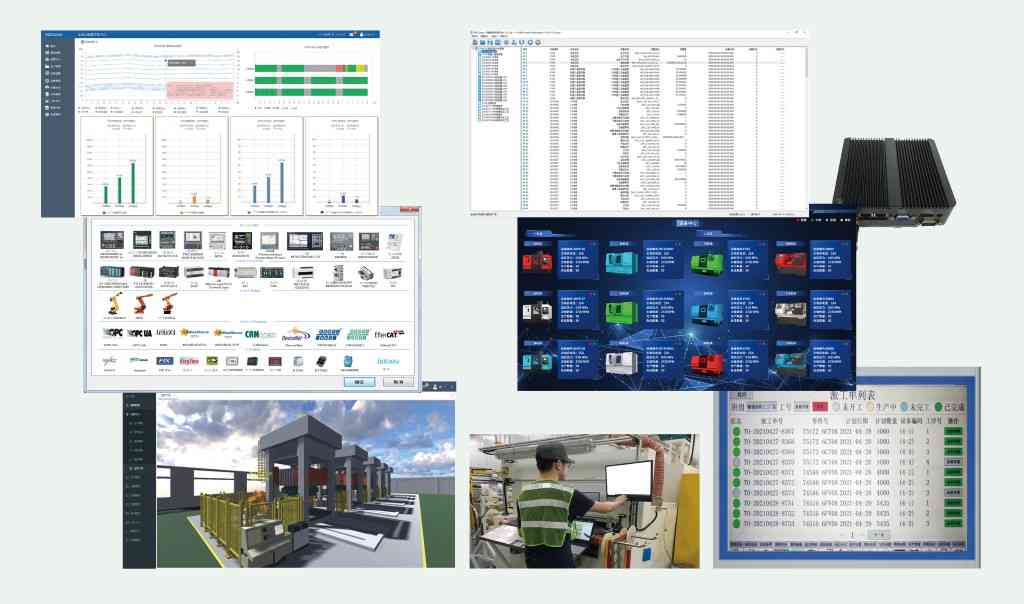Click first toolbar icon in data table window
Viewport: 1024px width, 604px height.
pos(476,41)
